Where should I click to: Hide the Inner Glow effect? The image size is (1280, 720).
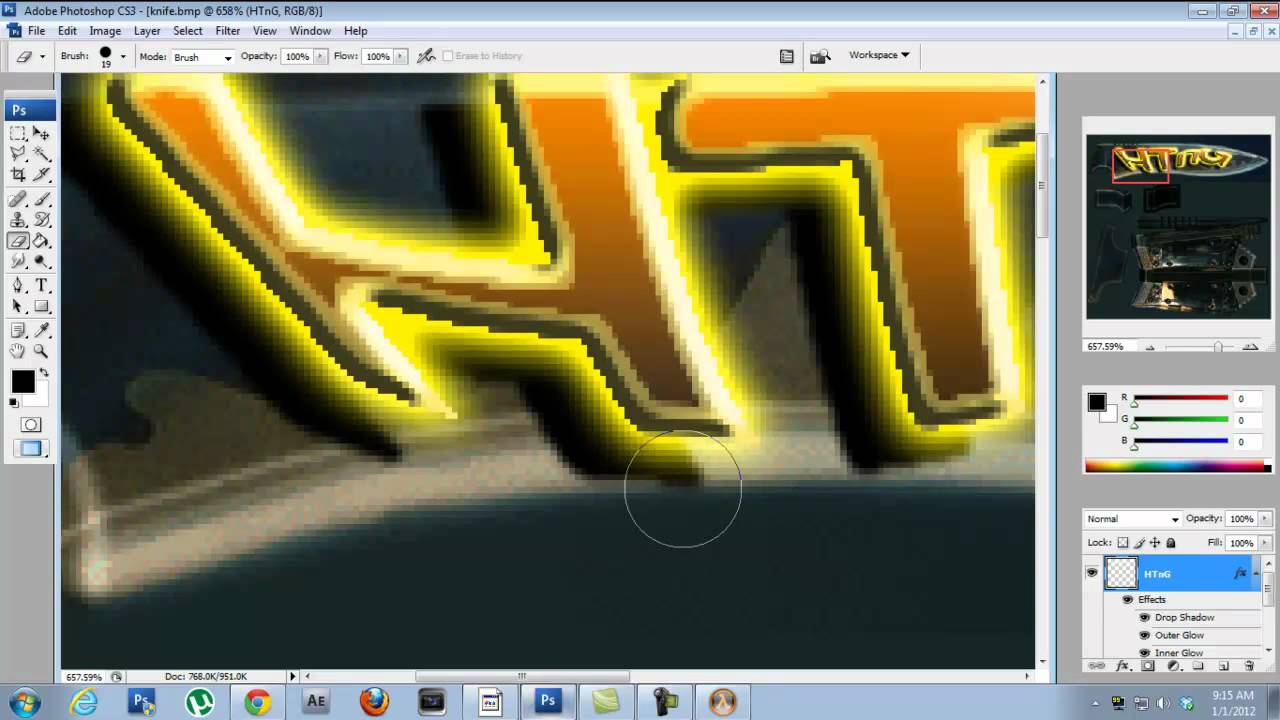[1145, 653]
